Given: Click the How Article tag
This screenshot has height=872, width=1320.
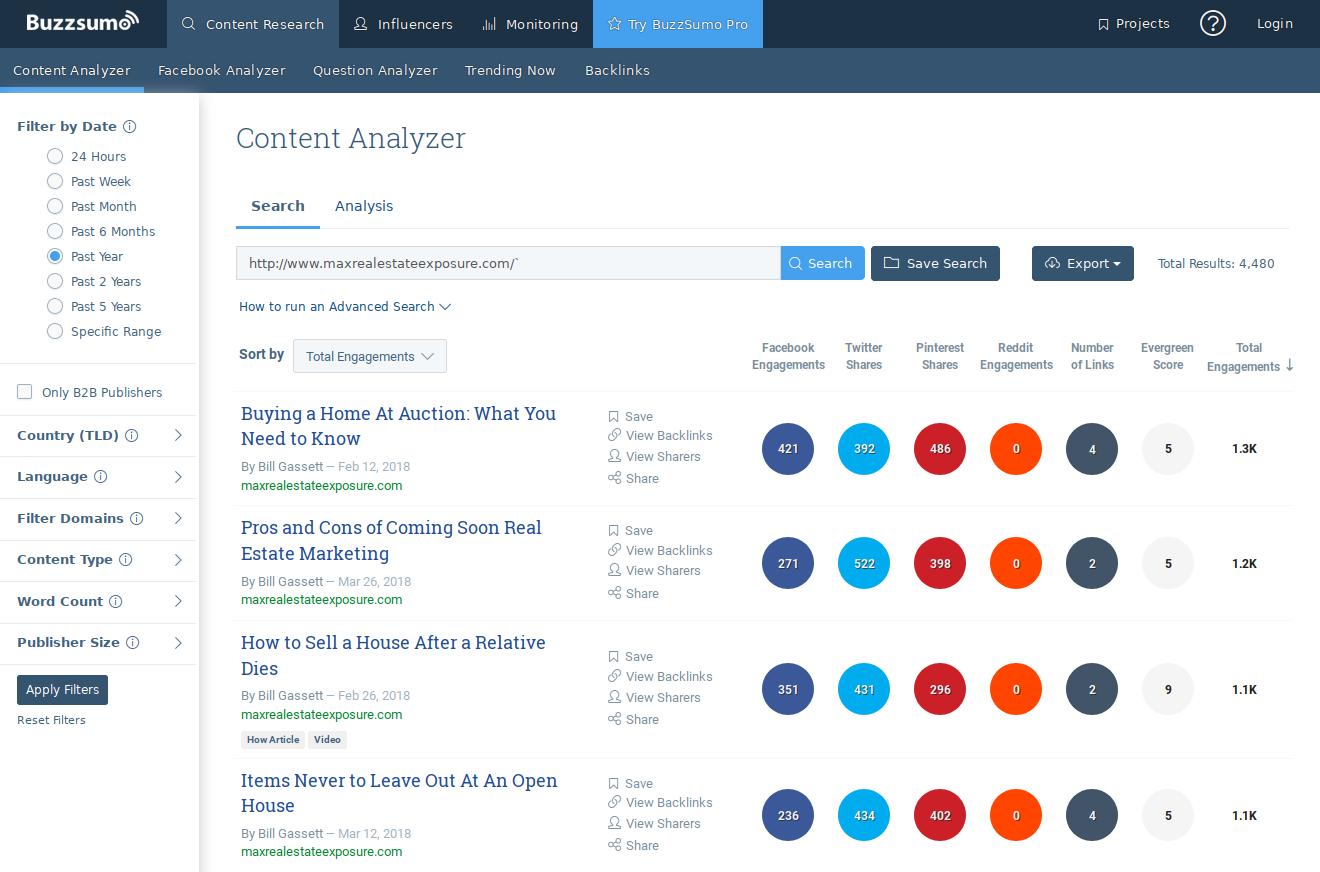Looking at the screenshot, I should (x=273, y=740).
